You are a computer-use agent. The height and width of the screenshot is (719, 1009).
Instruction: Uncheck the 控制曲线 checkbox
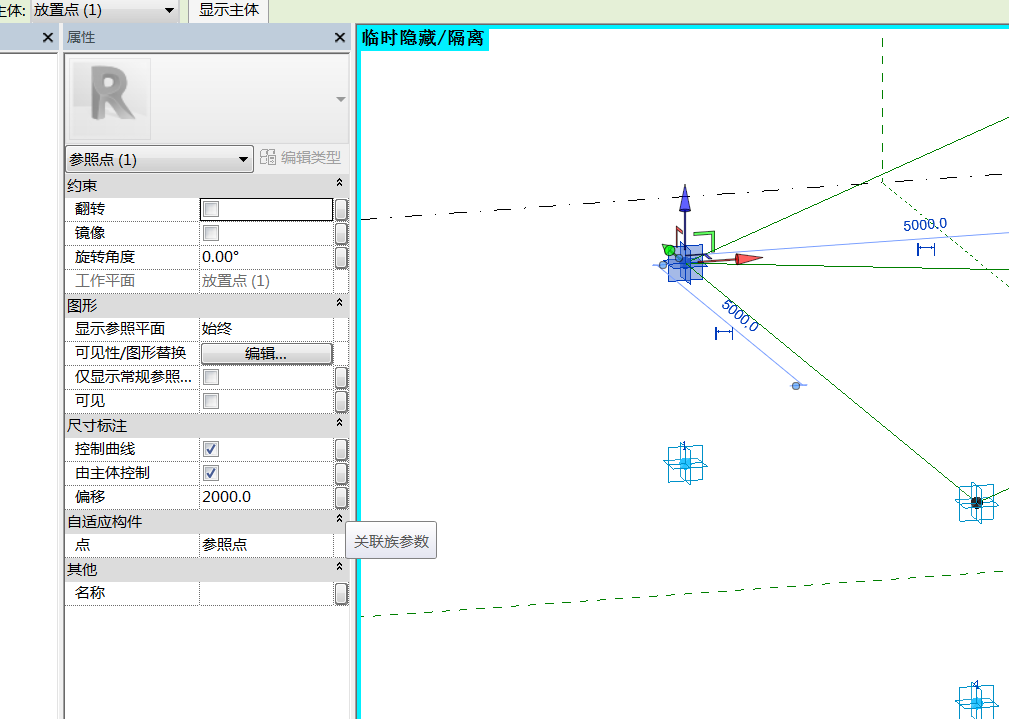pos(210,449)
